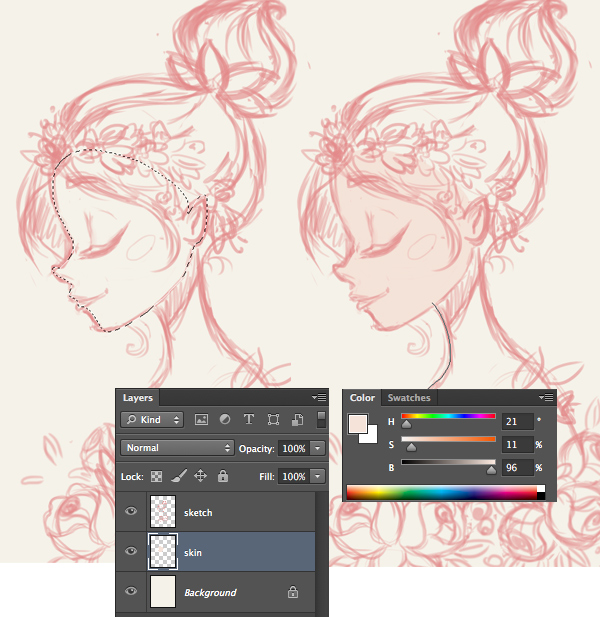The image size is (600, 619).
Task: Select the Background layer name
Action: 210,593
